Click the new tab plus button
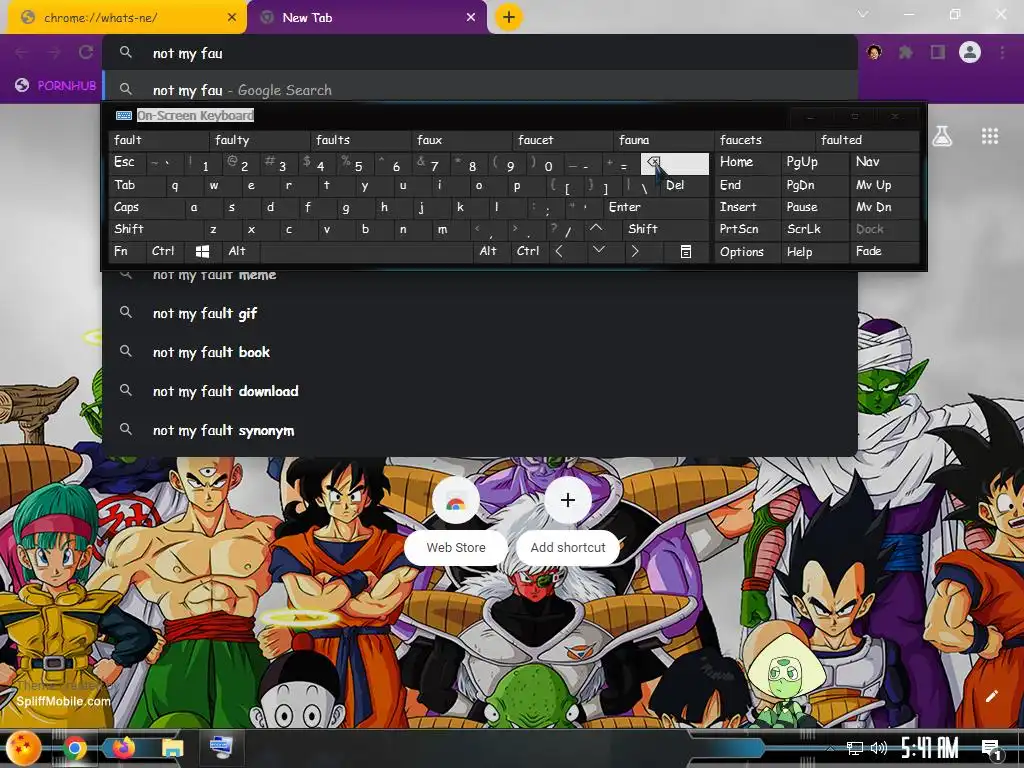This screenshot has height=768, width=1024. 509,17
